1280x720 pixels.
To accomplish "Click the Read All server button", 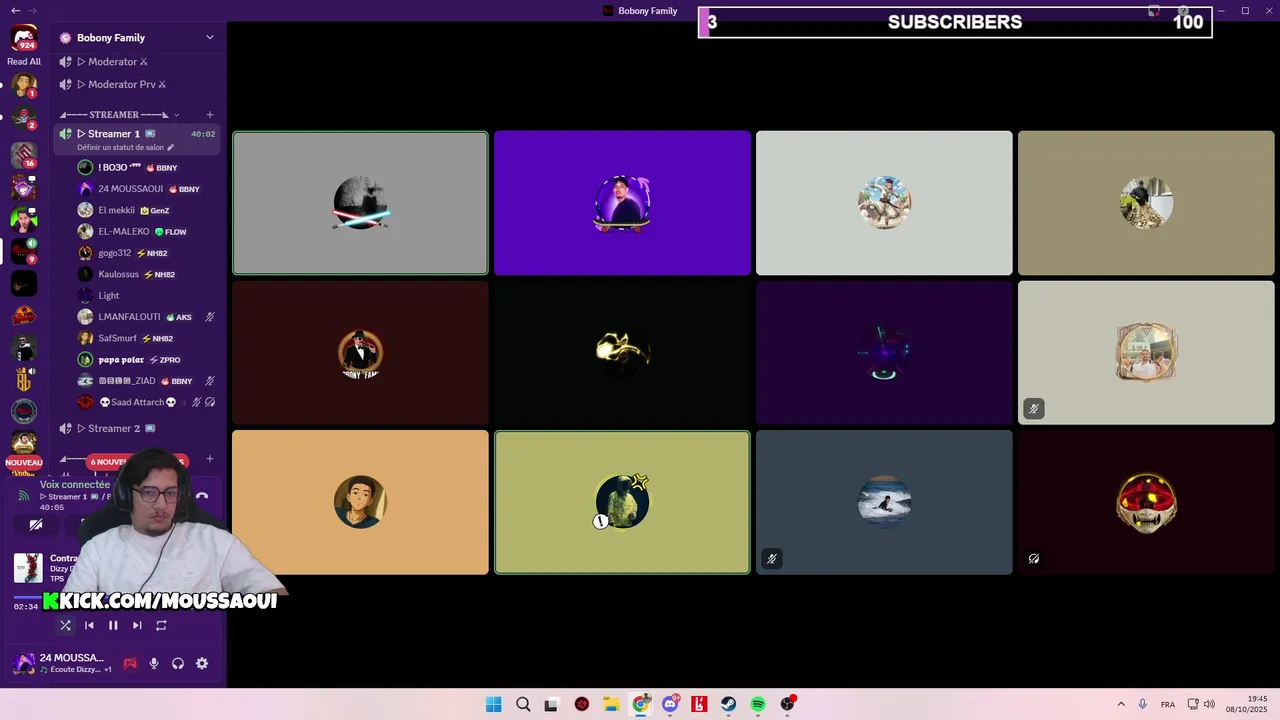I will 24,62.
